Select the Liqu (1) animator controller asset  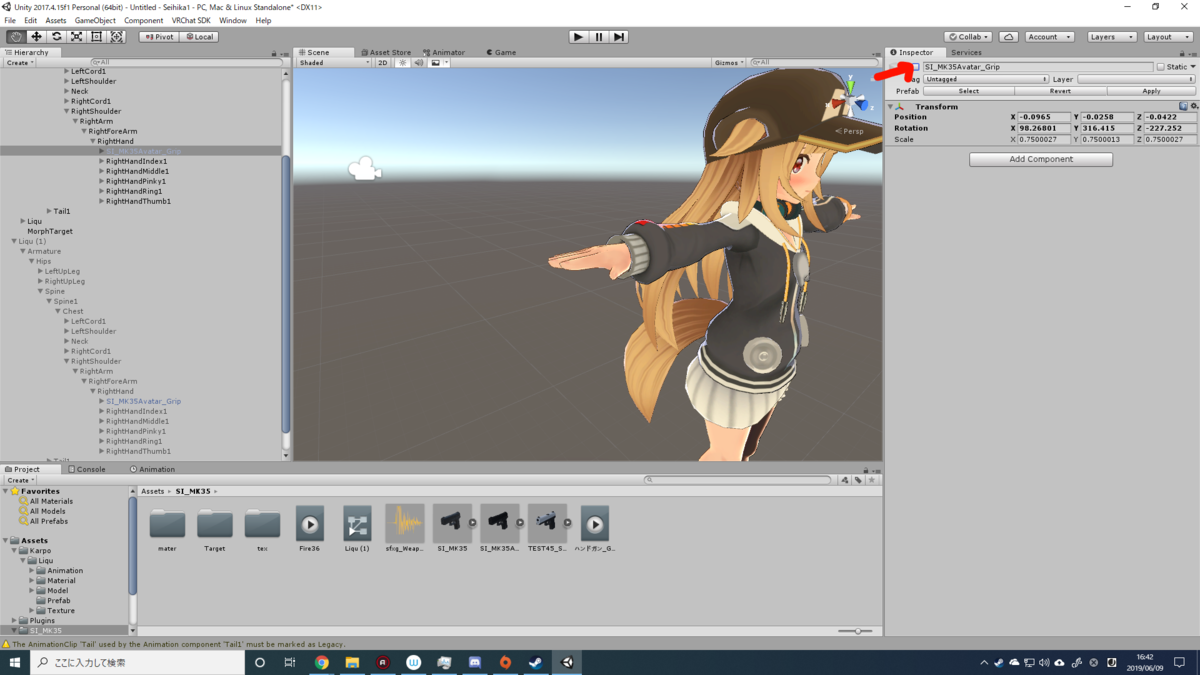pos(357,529)
